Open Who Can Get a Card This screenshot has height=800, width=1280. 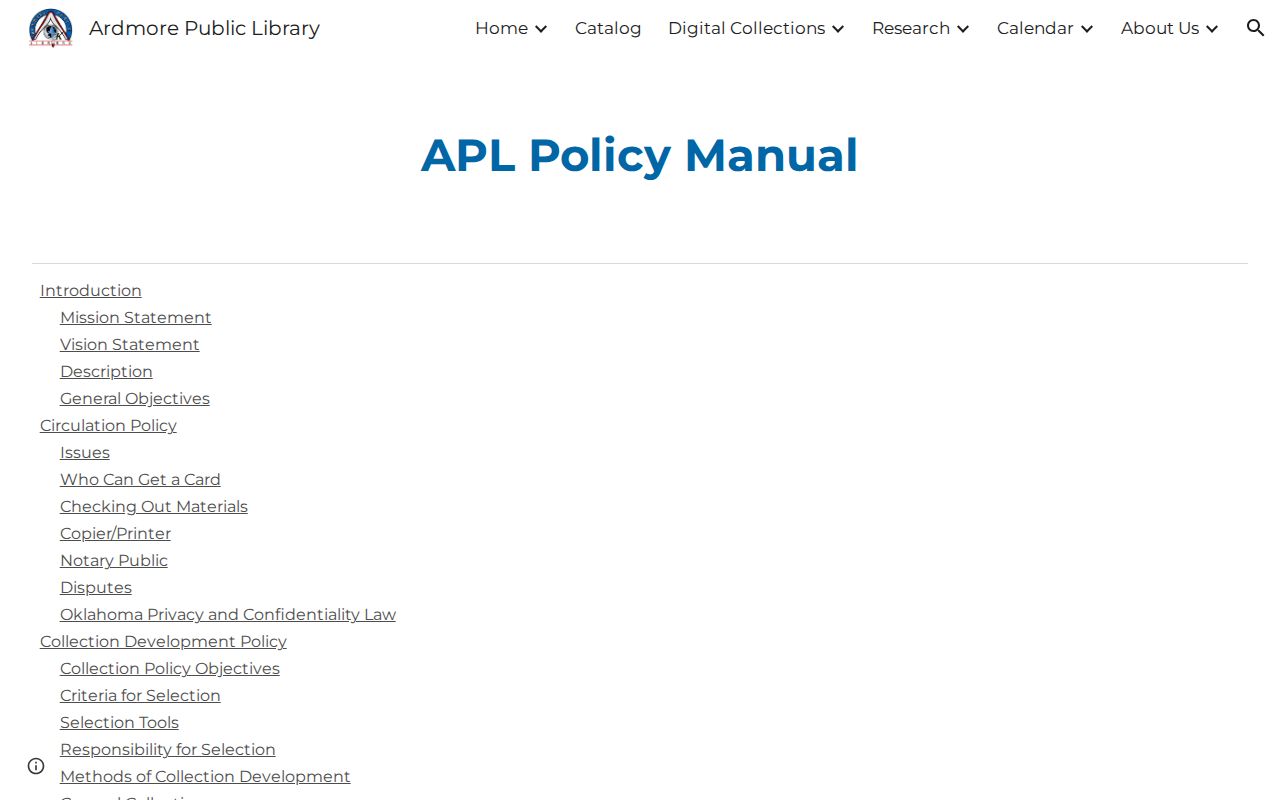[140, 479]
